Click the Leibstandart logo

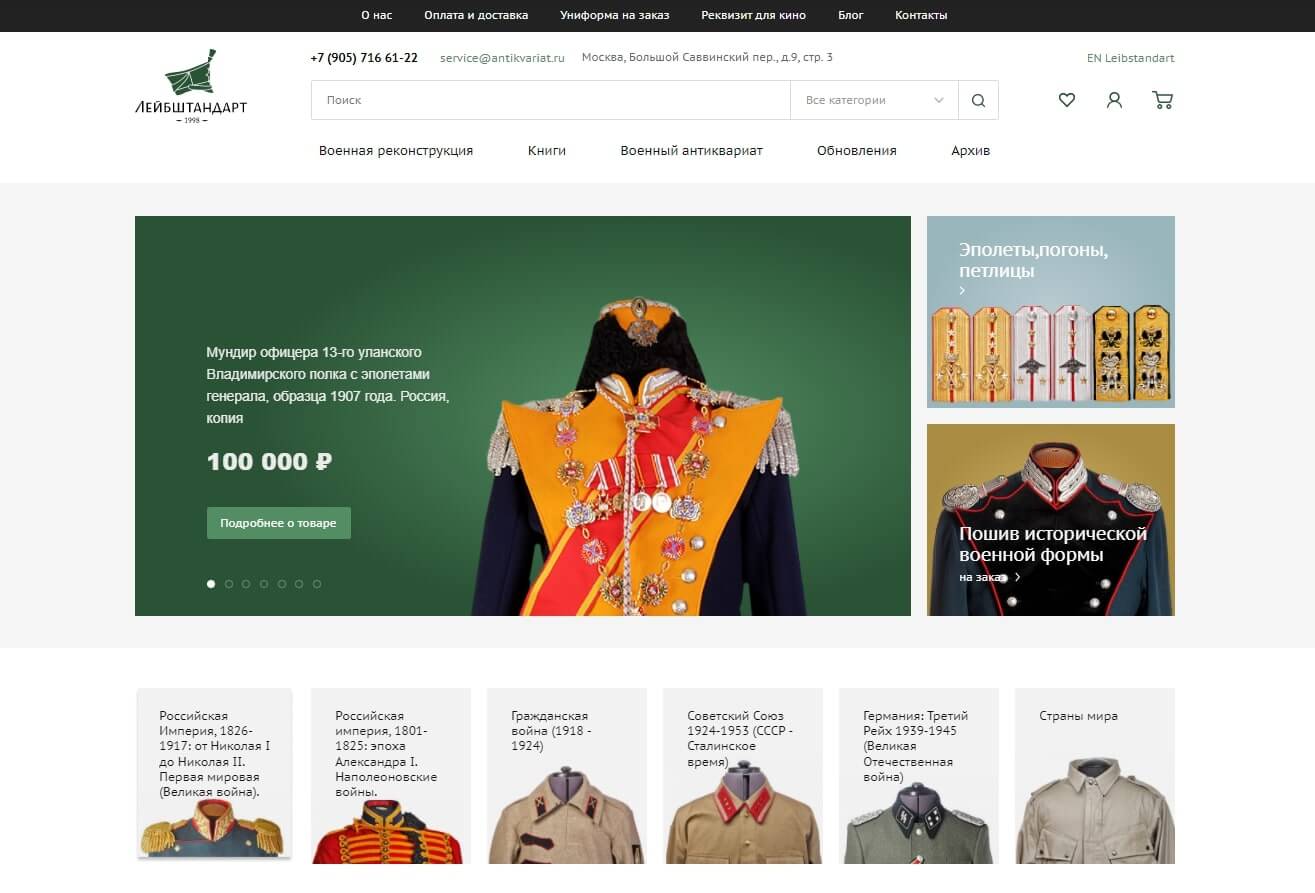[191, 87]
